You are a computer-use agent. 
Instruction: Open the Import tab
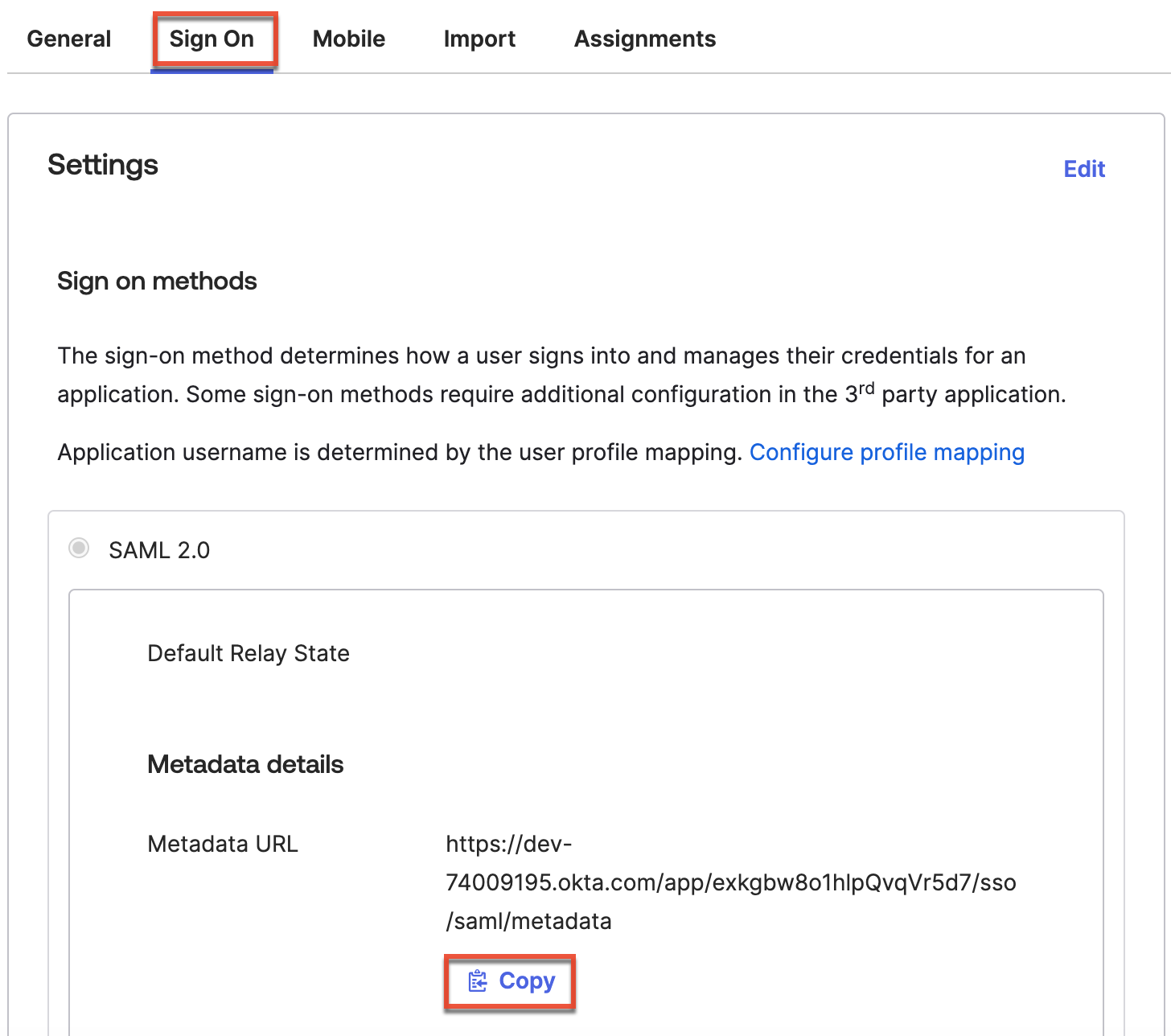click(479, 38)
